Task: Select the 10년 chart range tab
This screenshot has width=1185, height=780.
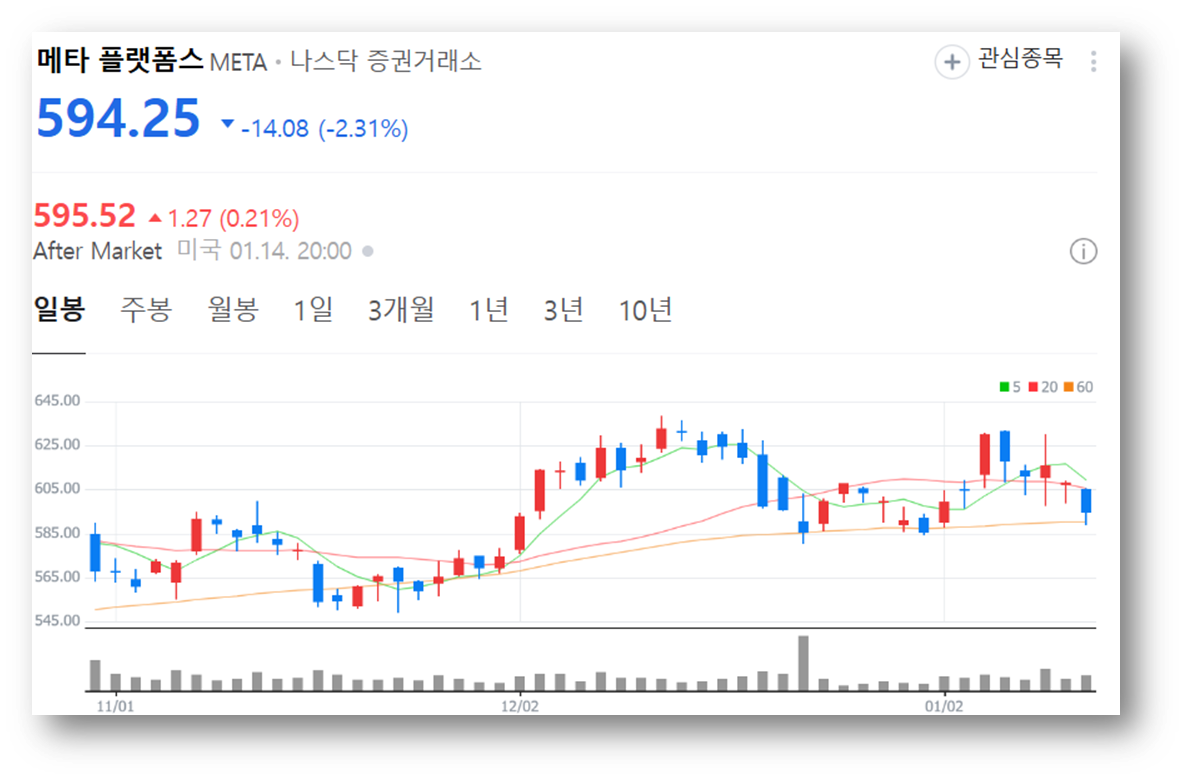Action: tap(645, 309)
